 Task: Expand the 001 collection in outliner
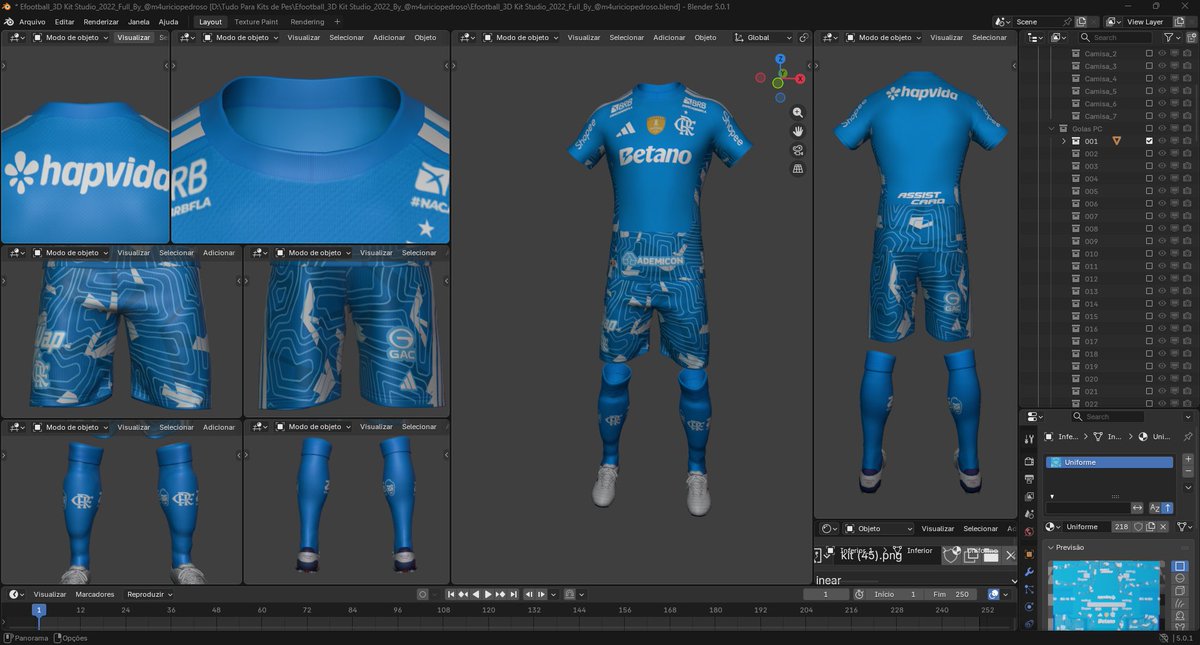[1063, 141]
